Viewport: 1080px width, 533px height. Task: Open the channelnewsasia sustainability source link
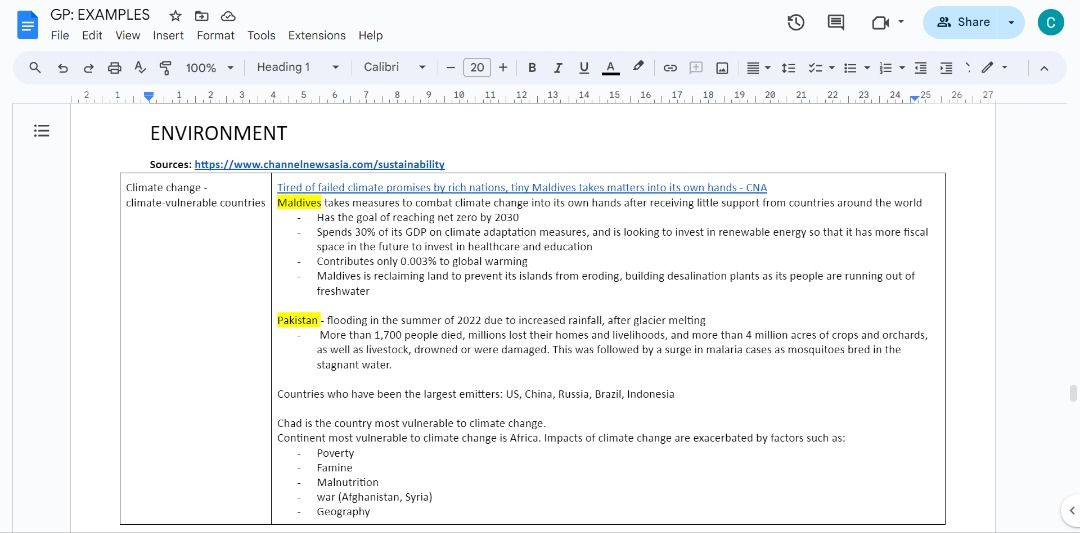(319, 164)
